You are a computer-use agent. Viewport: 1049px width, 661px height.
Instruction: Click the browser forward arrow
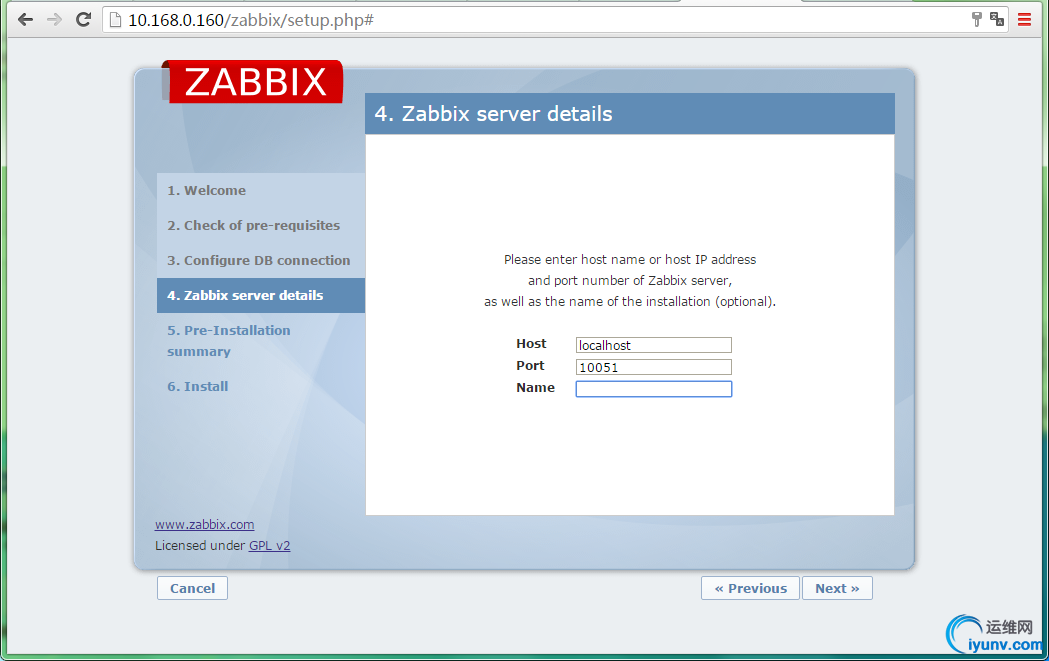54,19
